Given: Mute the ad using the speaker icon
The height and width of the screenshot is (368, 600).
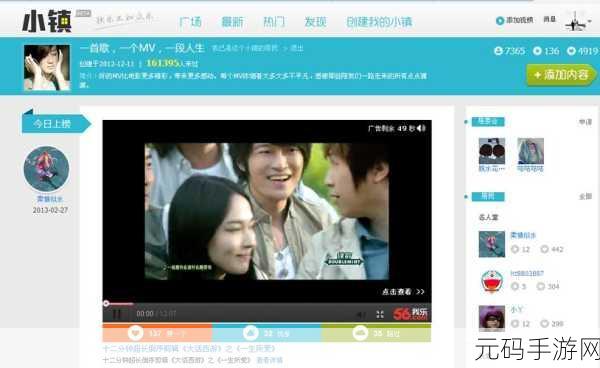Looking at the screenshot, I should pyautogui.click(x=421, y=128).
